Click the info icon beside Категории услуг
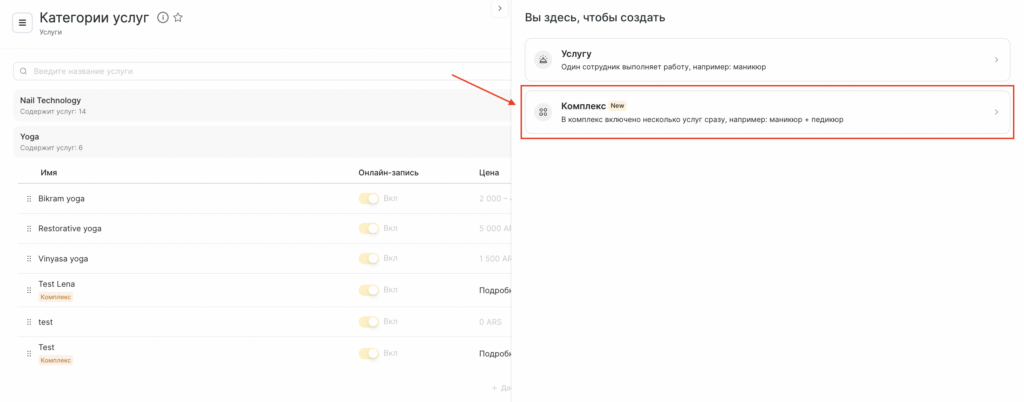Viewport: 1024px width, 402px height. pyautogui.click(x=163, y=17)
